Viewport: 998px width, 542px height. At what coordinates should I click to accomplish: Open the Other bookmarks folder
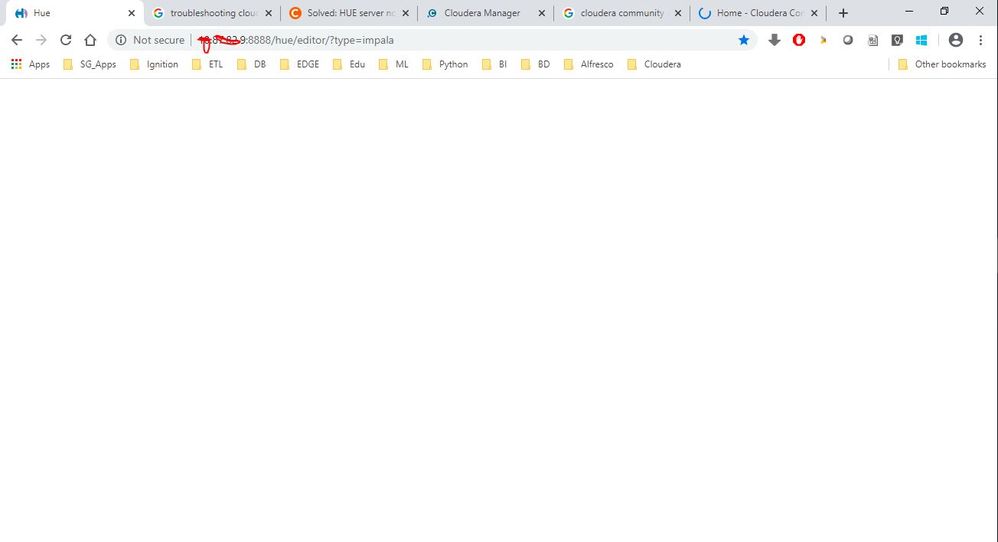941,64
